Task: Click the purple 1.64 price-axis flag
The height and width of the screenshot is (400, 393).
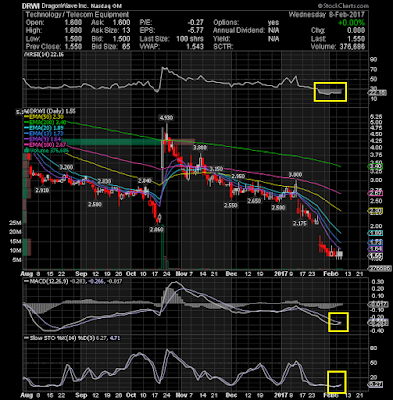Action: click(x=375, y=249)
